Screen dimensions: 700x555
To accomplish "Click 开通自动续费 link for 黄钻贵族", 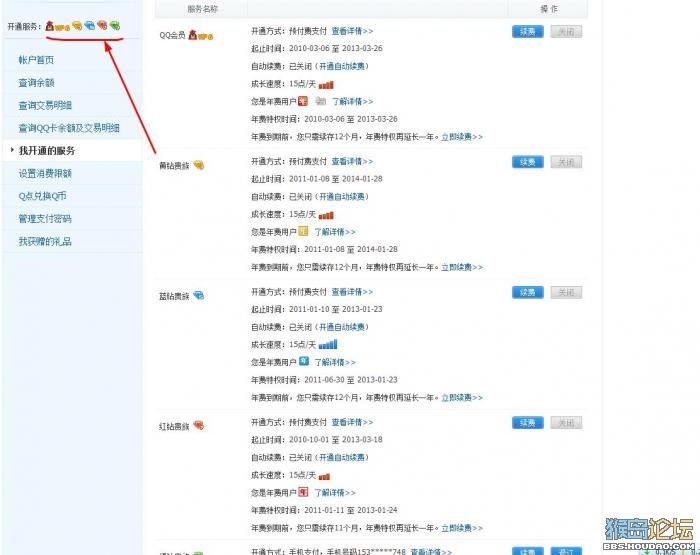I will (342, 197).
